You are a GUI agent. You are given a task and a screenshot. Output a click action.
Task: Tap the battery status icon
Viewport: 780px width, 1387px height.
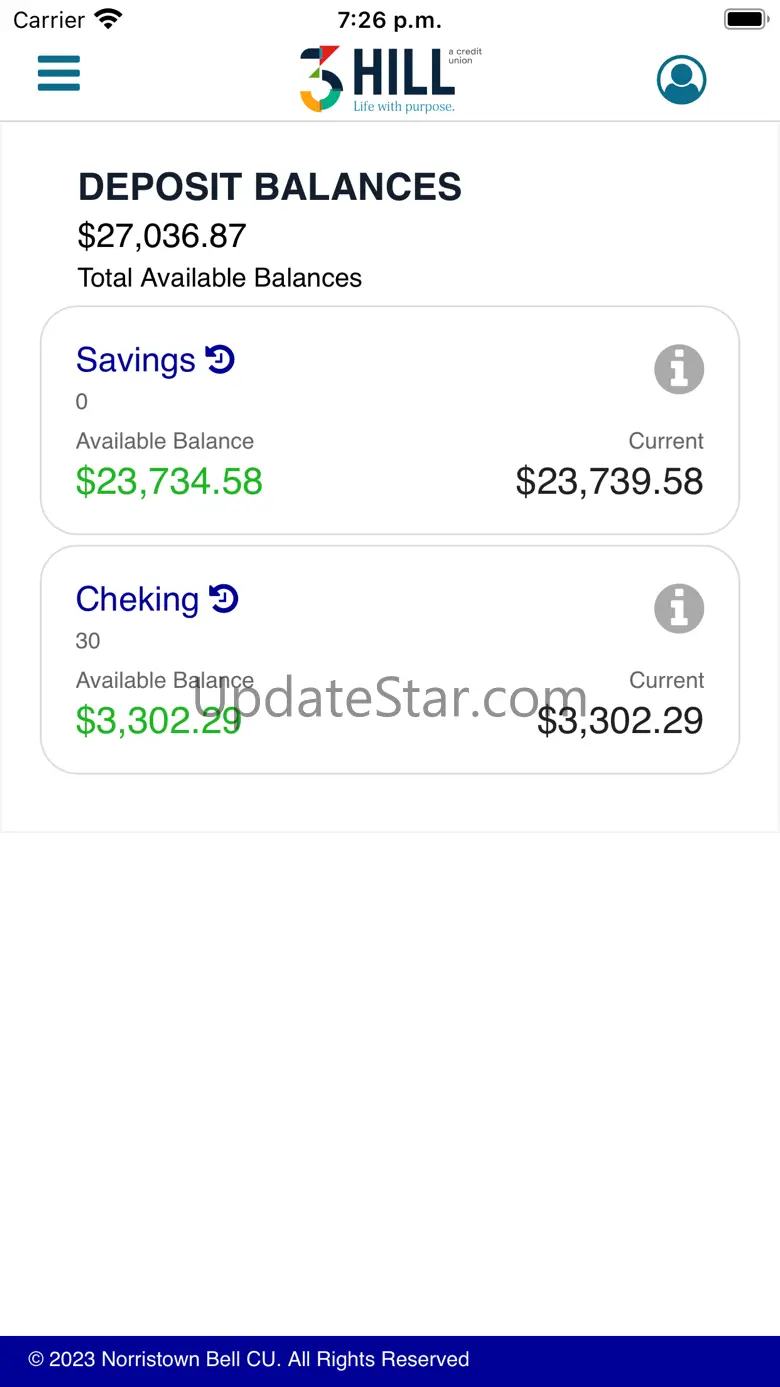tap(745, 19)
